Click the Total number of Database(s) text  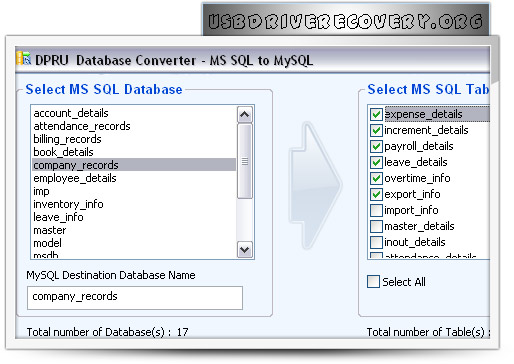(107, 332)
